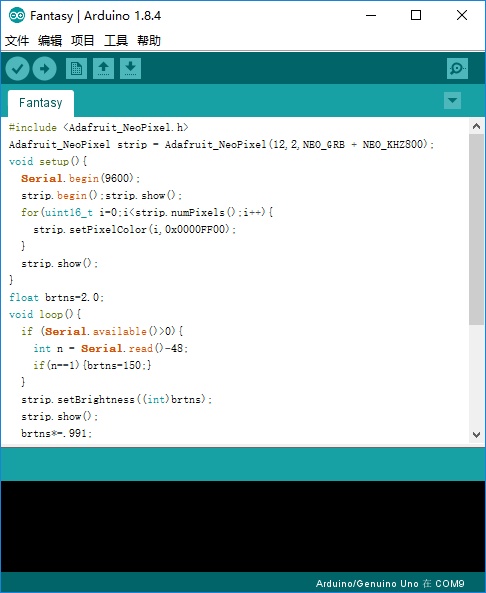
Task: Save sketch using the down-arrow icon
Action: 130,68
